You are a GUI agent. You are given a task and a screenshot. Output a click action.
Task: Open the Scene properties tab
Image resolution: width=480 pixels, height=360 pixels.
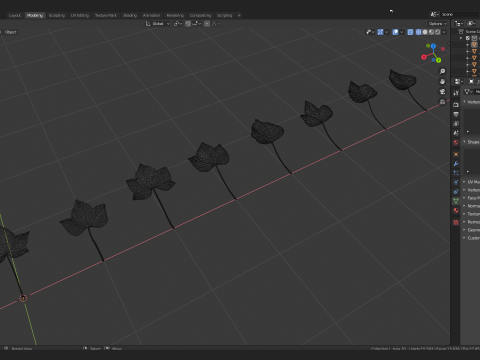click(456, 133)
